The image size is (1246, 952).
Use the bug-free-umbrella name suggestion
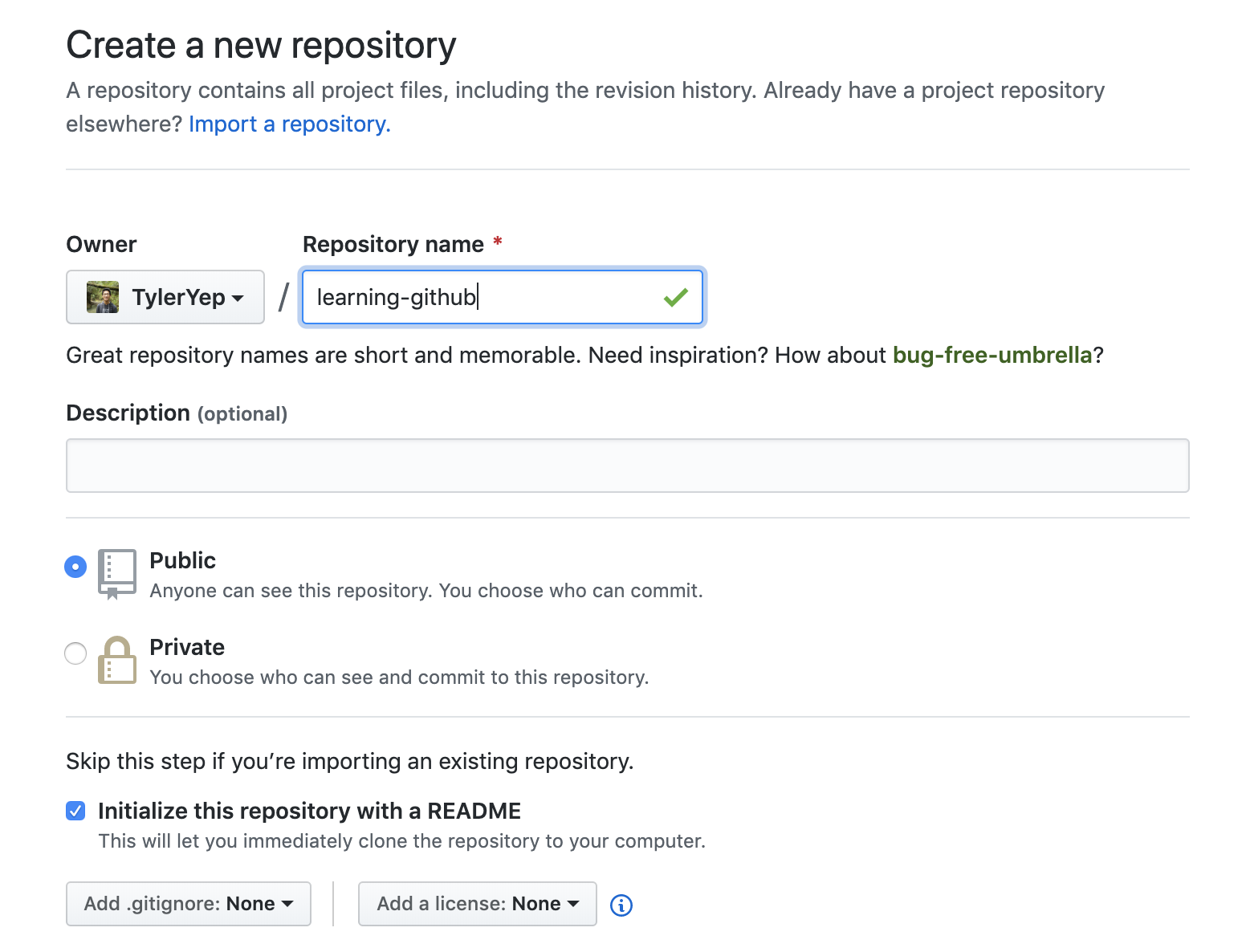(x=992, y=355)
